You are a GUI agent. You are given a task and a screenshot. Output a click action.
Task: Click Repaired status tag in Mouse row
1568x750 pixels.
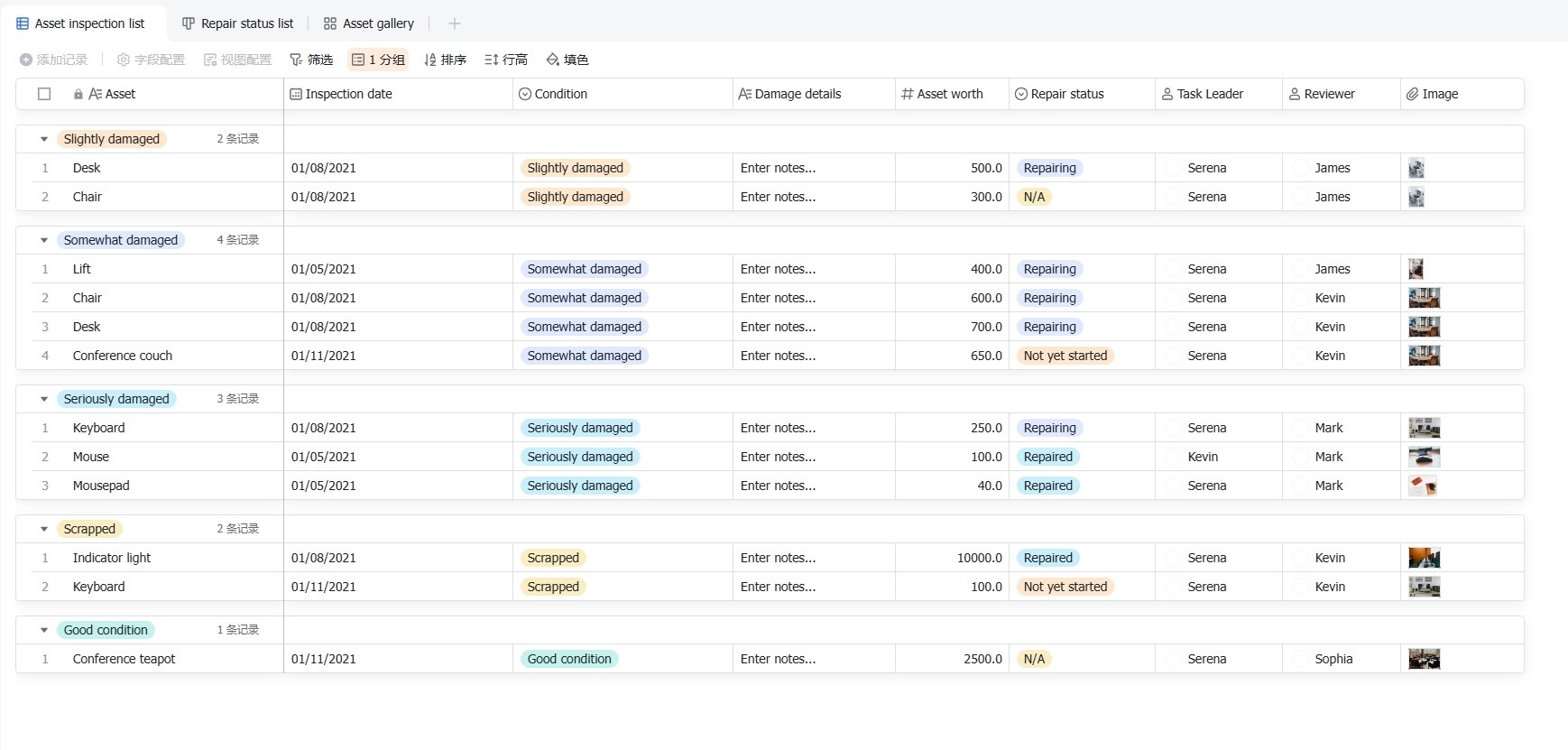click(x=1048, y=457)
